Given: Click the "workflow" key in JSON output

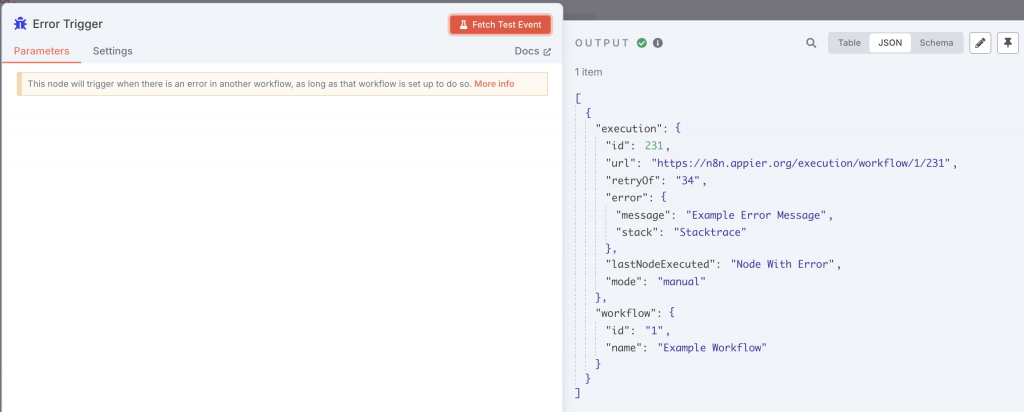Looking at the screenshot, I should [x=624, y=314].
